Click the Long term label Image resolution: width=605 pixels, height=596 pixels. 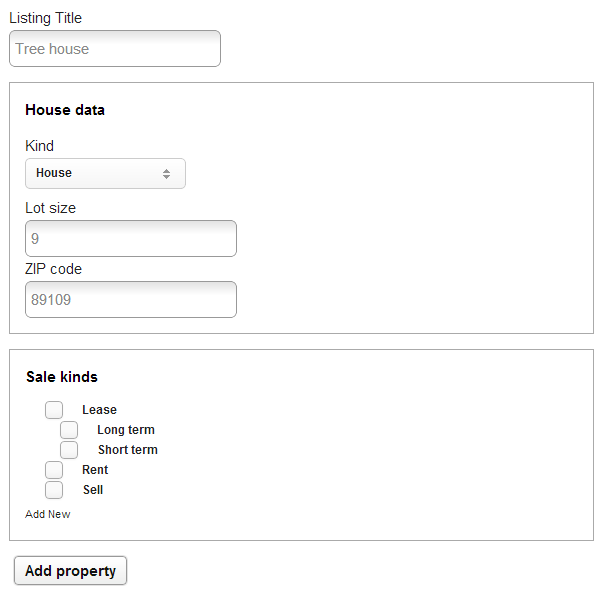pyautogui.click(x=126, y=430)
